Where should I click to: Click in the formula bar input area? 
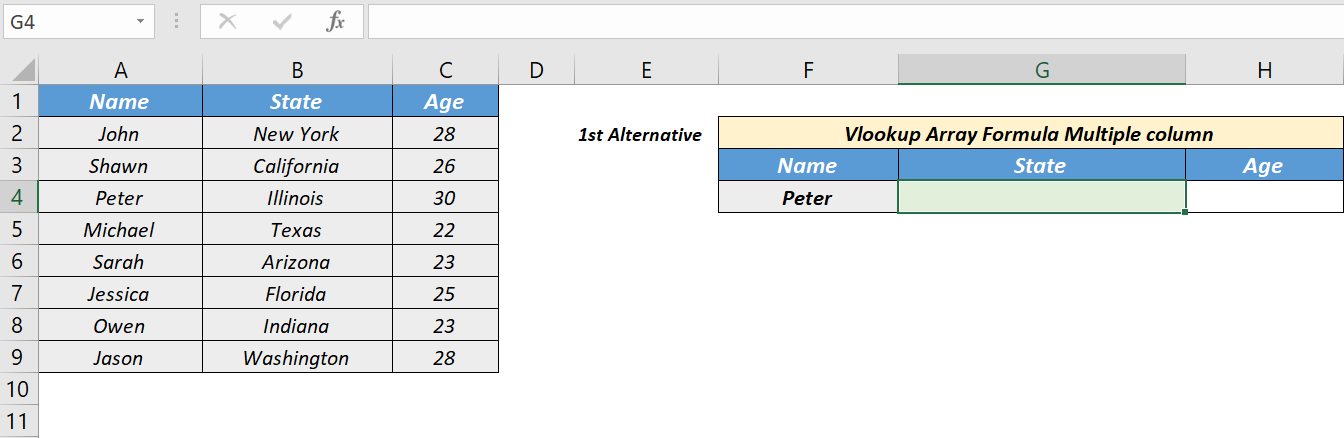coord(855,21)
